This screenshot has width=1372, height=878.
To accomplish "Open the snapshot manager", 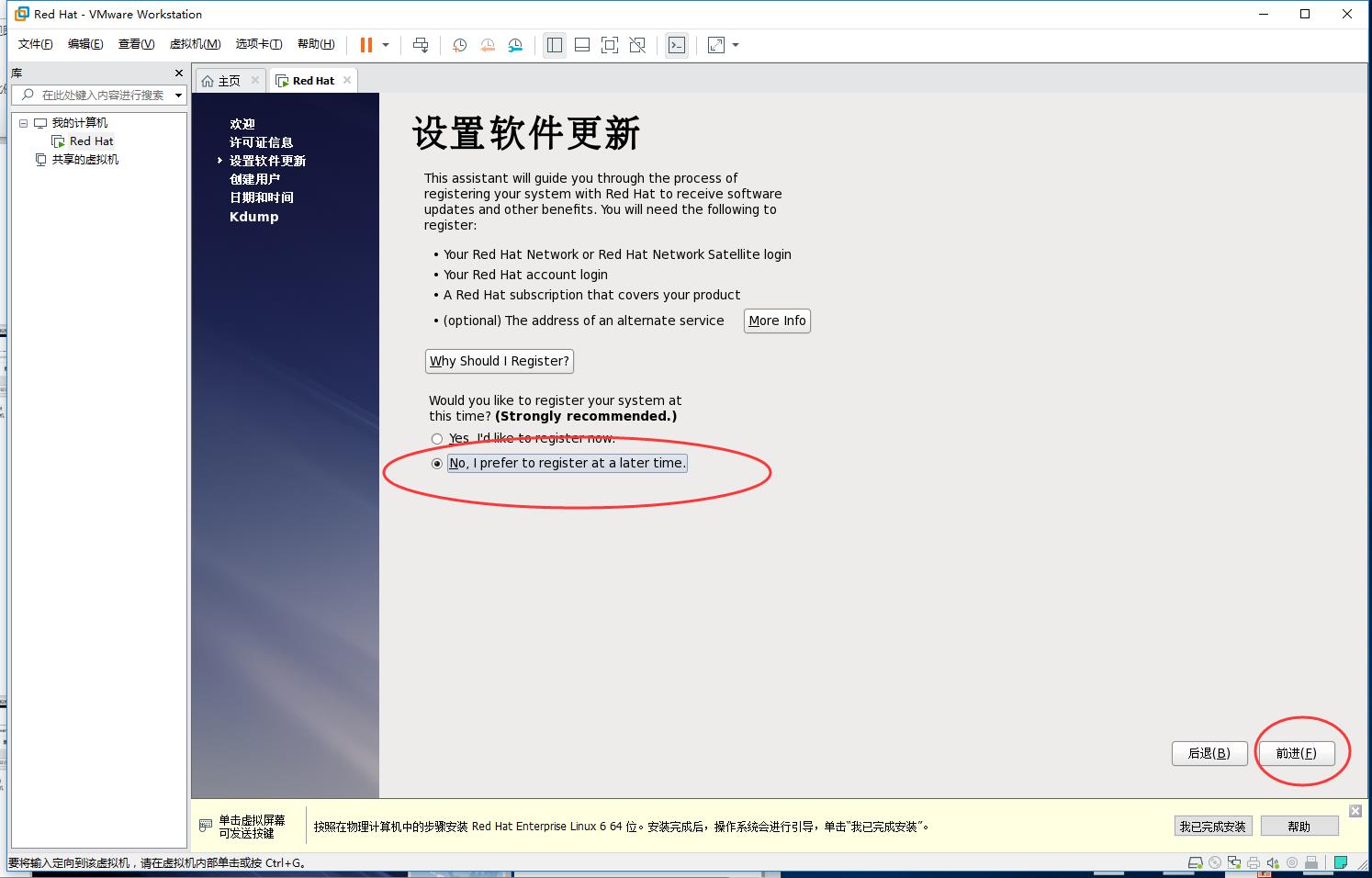I will click(x=515, y=45).
